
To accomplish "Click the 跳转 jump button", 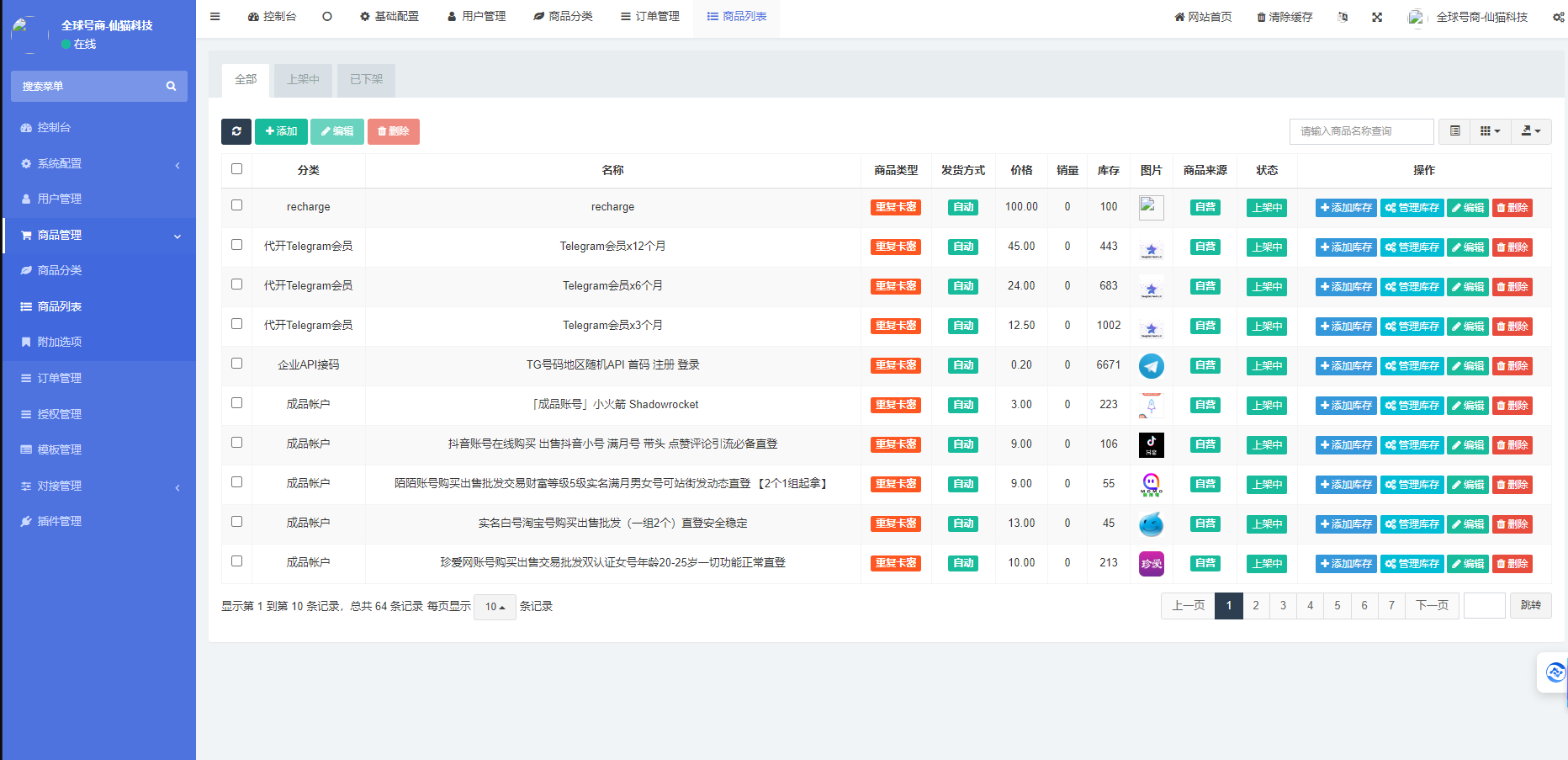I will click(1531, 606).
